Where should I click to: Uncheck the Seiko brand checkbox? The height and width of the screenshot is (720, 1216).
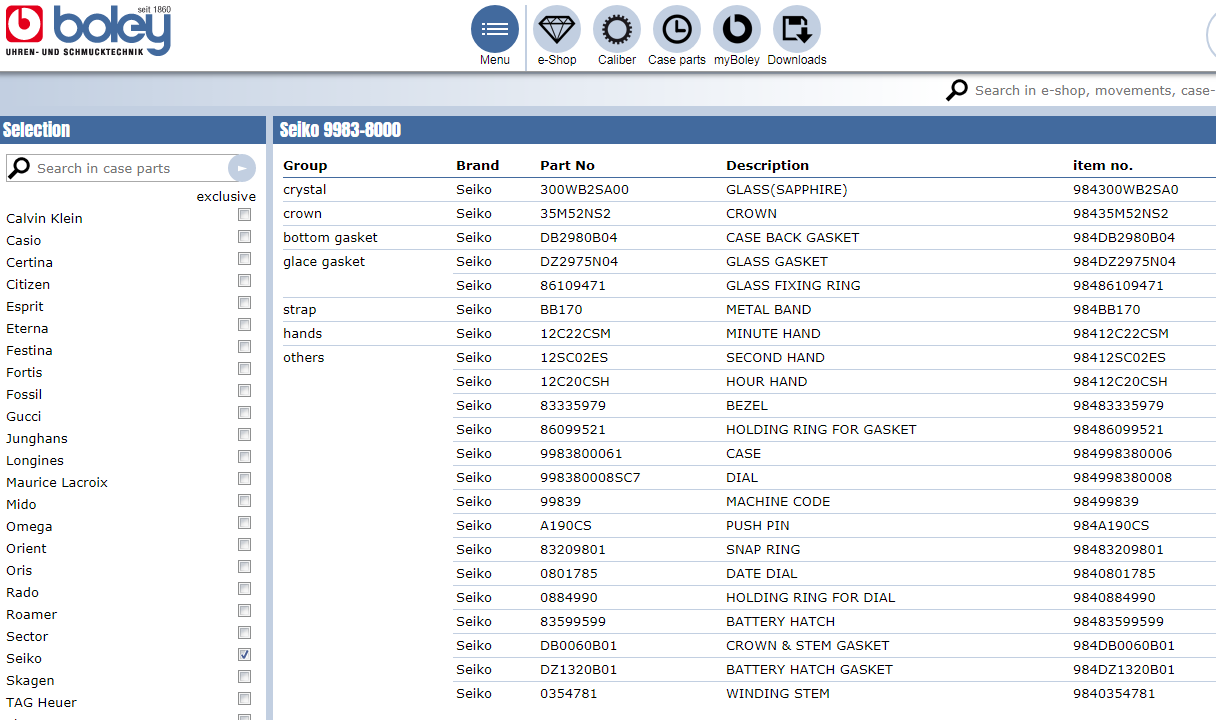pos(244,655)
